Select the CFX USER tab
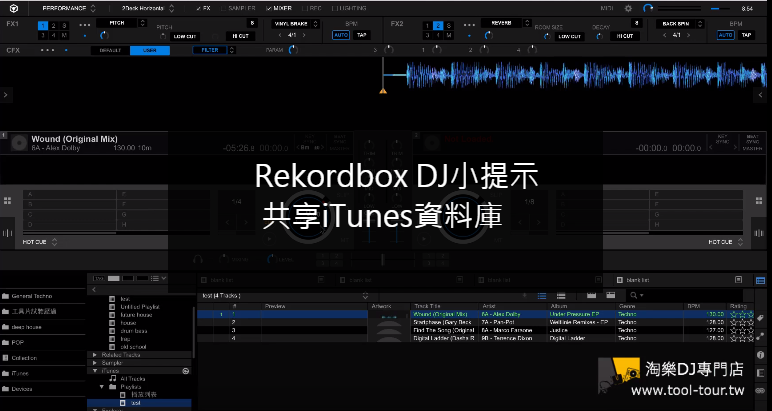 pos(150,50)
